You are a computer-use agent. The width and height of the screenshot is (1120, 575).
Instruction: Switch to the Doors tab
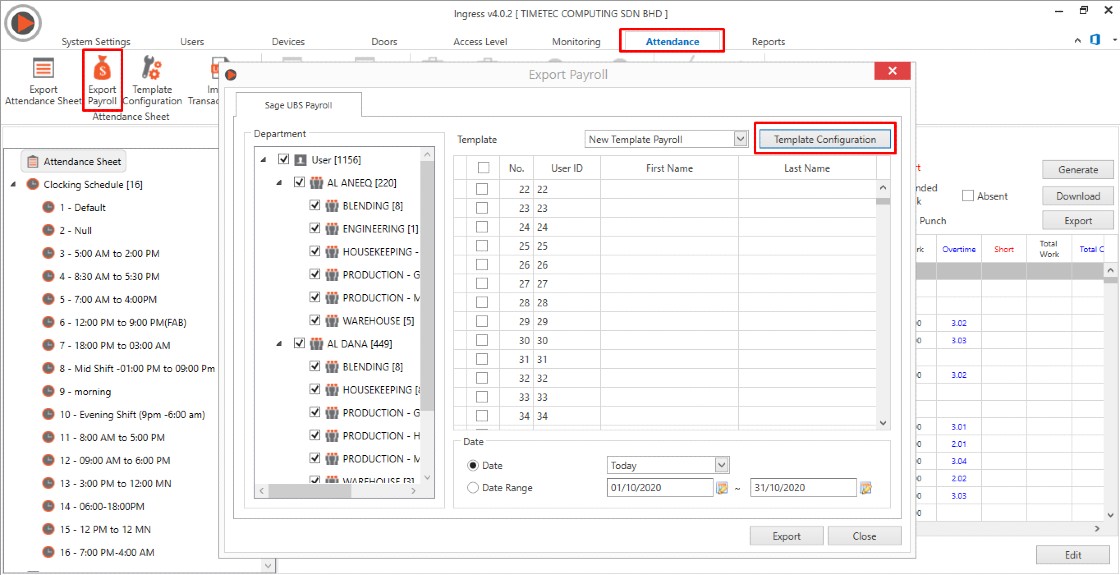[384, 41]
